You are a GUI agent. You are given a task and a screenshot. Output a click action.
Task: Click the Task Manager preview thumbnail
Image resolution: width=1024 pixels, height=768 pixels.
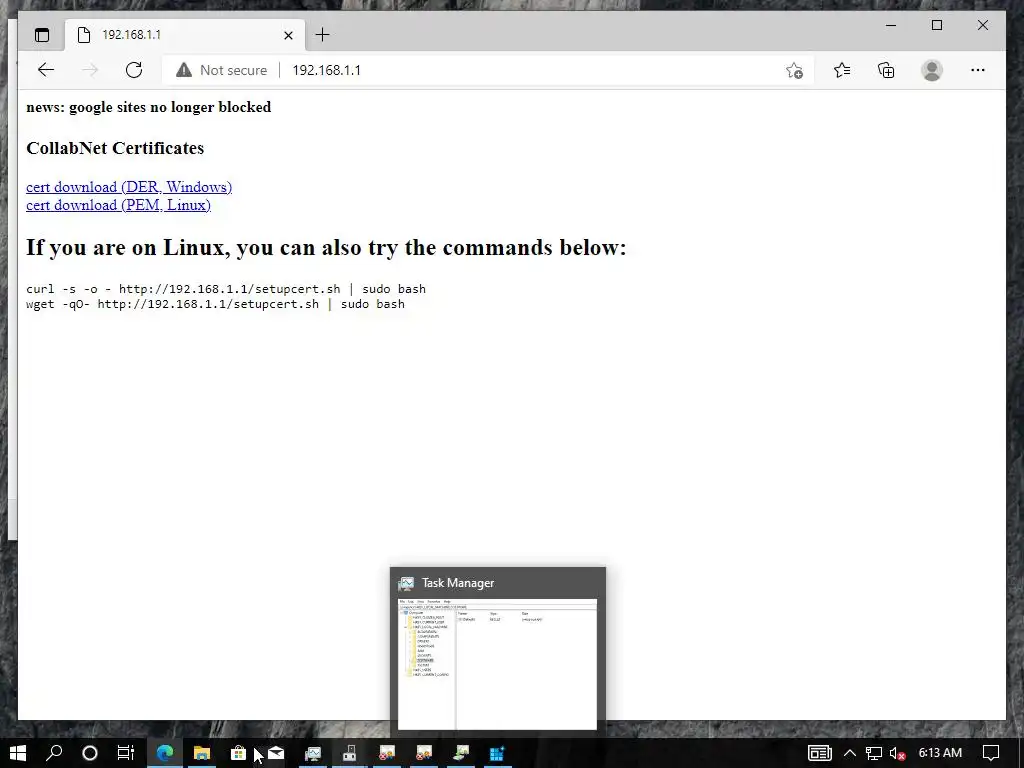coord(497,664)
